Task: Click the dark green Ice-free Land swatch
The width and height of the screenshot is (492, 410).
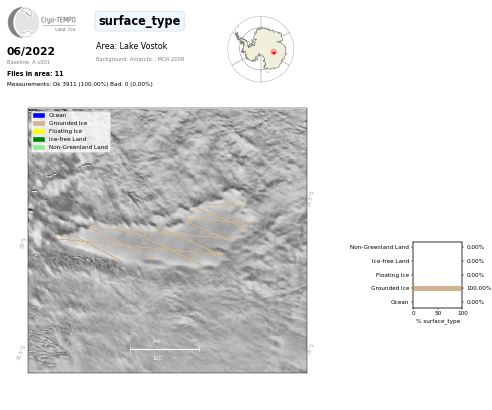Action: coord(39,139)
